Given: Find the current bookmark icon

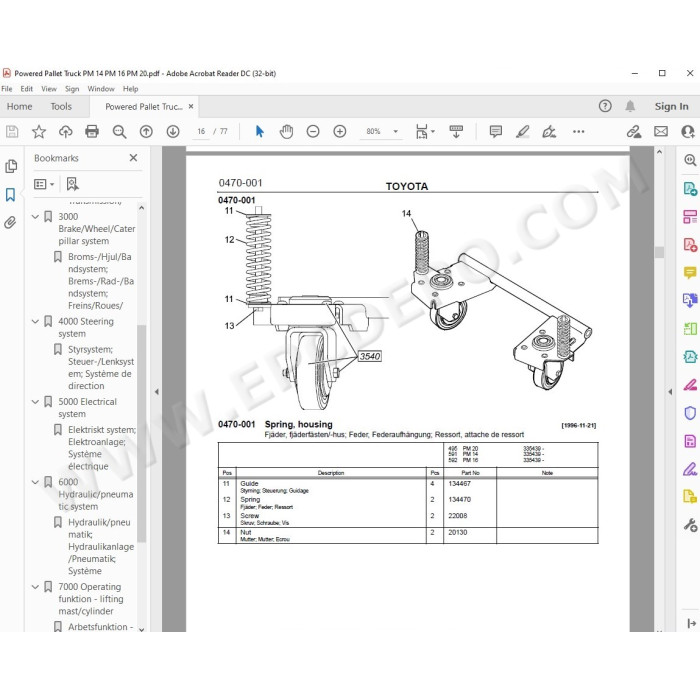Looking at the screenshot, I should (72, 184).
